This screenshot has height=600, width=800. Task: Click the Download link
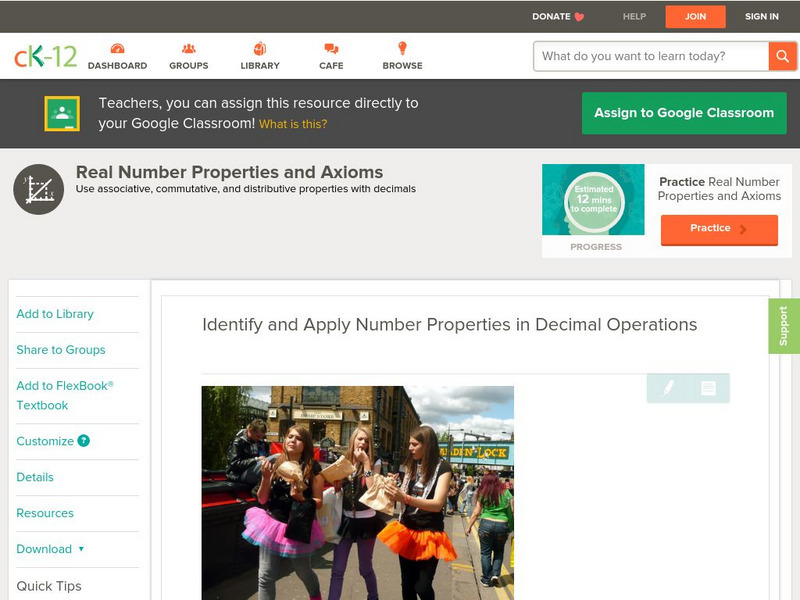pos(44,549)
